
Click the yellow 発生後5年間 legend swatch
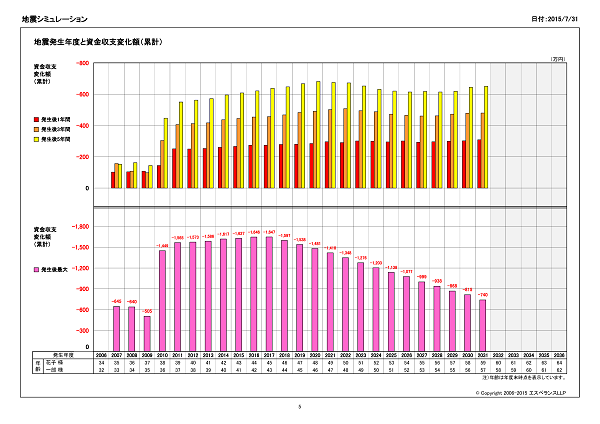[x=36, y=140]
